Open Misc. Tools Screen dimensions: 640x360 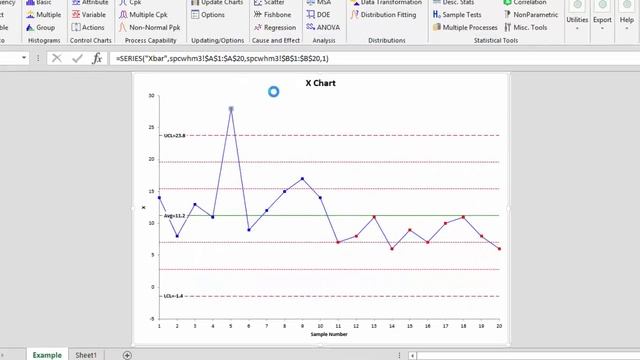(525, 28)
